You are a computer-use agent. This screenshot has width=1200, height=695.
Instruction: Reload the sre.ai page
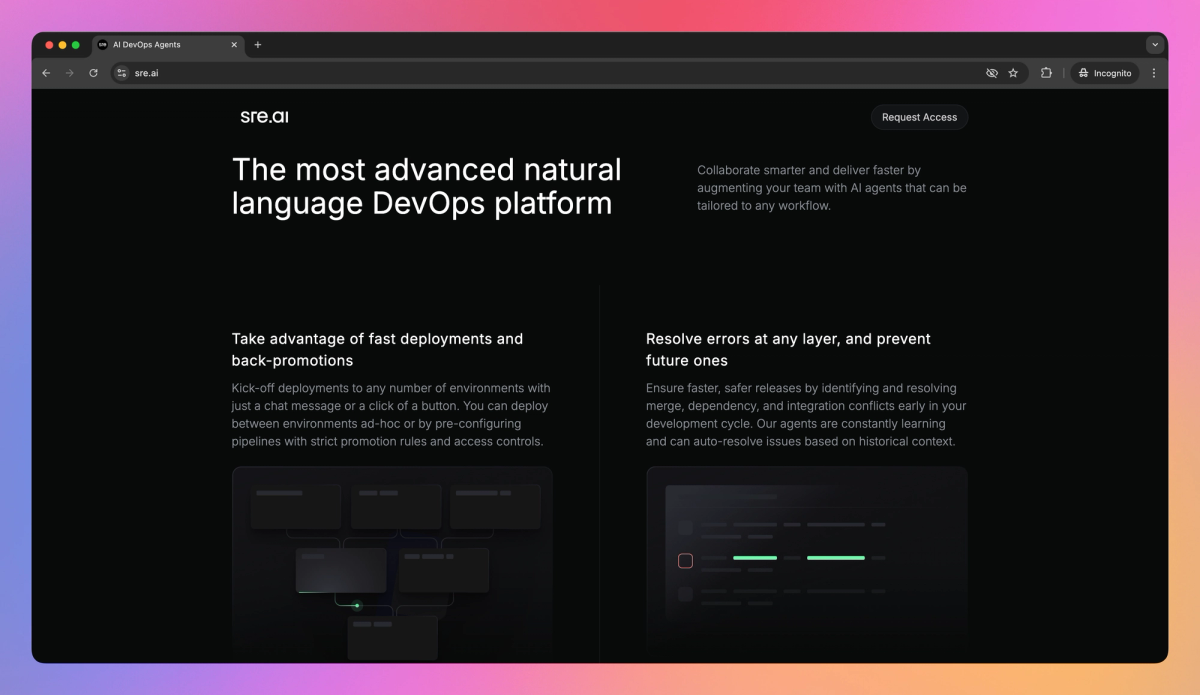coord(93,73)
